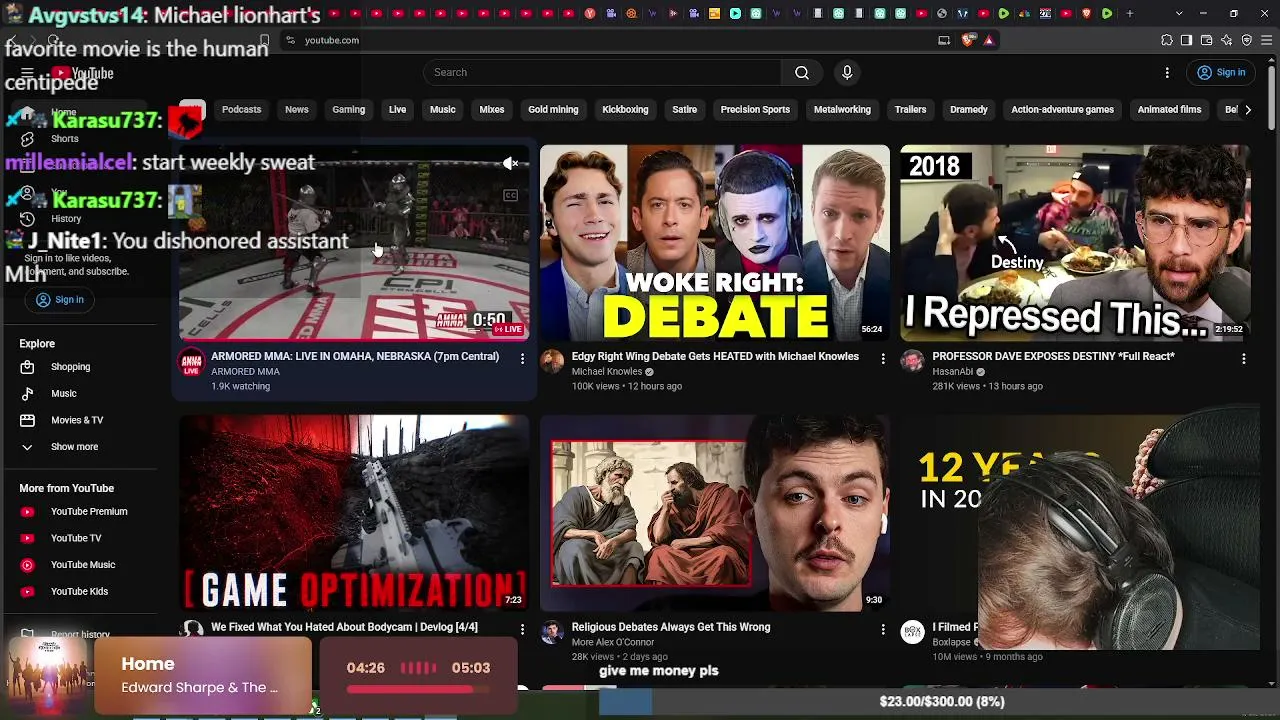Select the Trailers chip
Screen dimensions: 1280x720
click(x=910, y=109)
